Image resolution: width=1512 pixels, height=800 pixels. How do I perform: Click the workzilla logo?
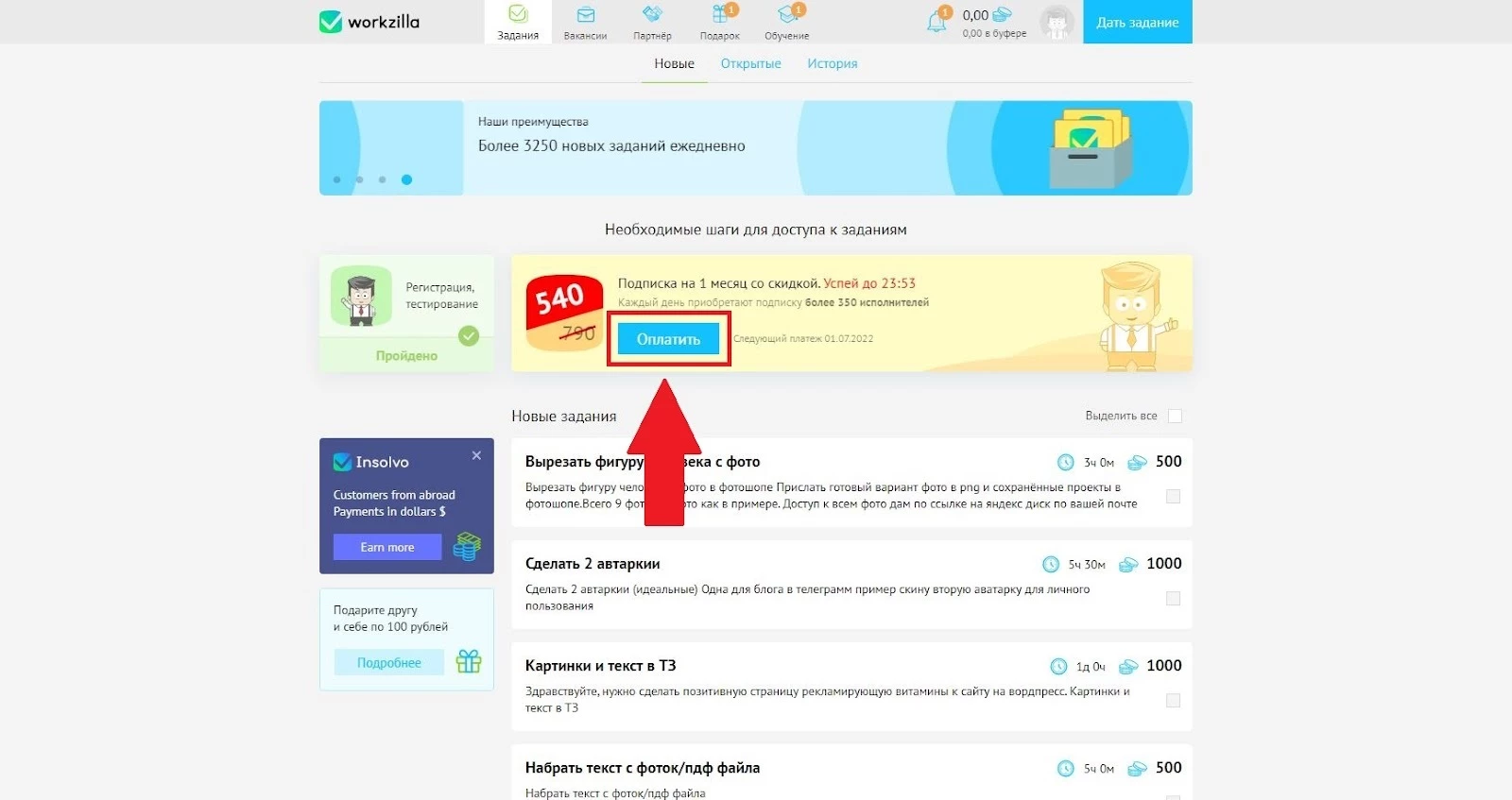click(x=369, y=22)
